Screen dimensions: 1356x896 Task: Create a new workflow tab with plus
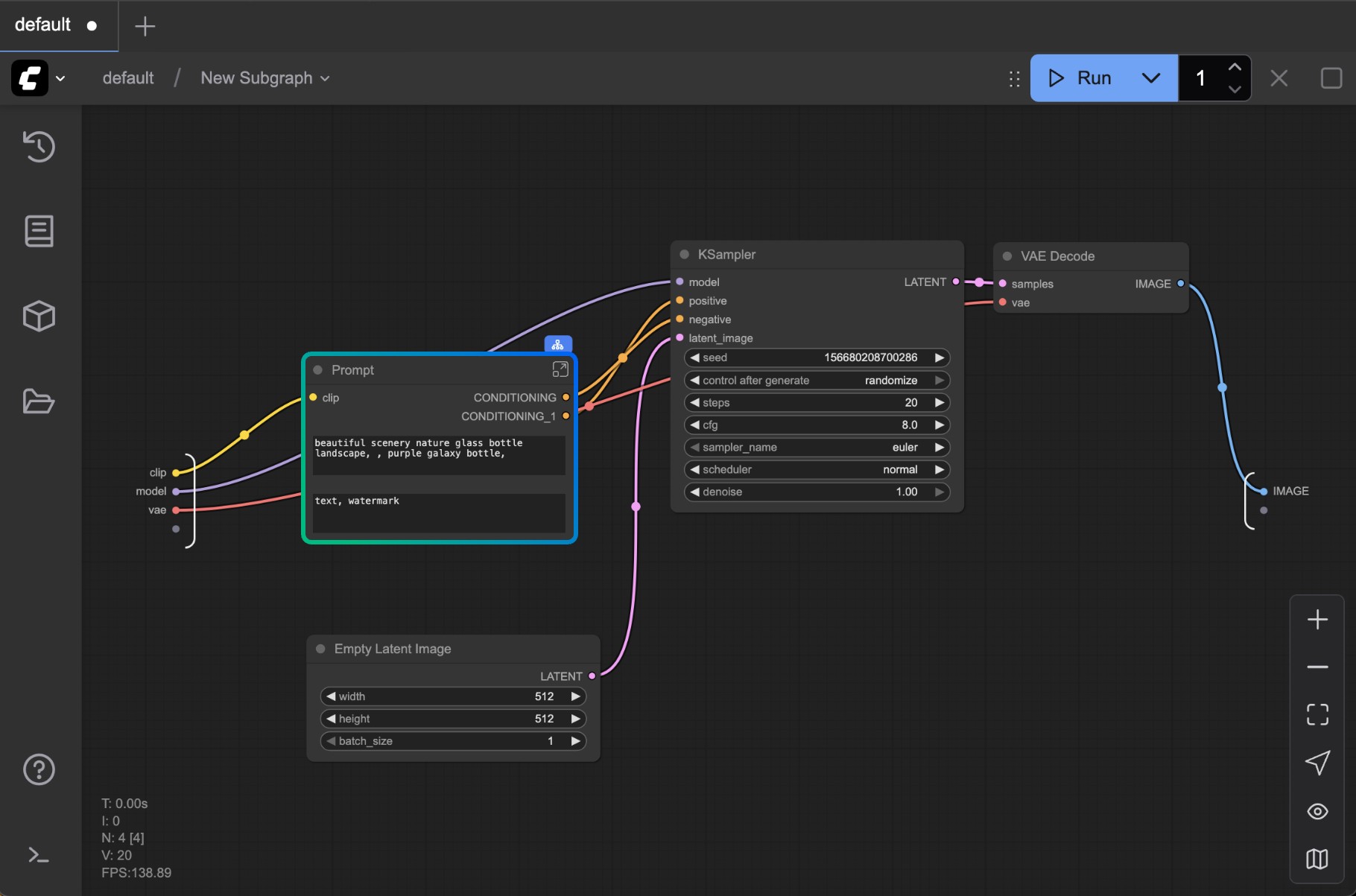145,26
